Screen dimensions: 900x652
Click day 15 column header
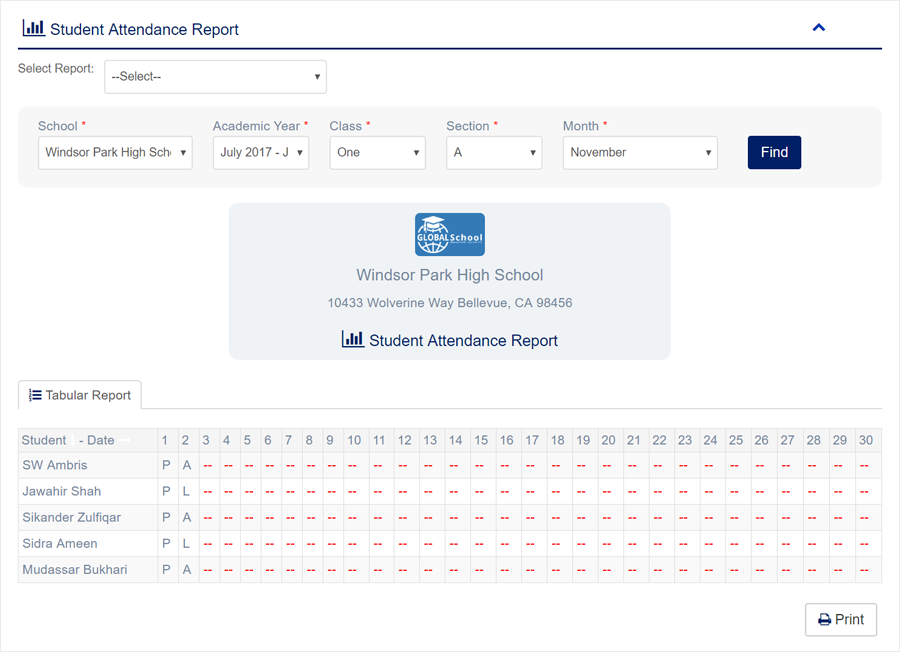point(481,440)
